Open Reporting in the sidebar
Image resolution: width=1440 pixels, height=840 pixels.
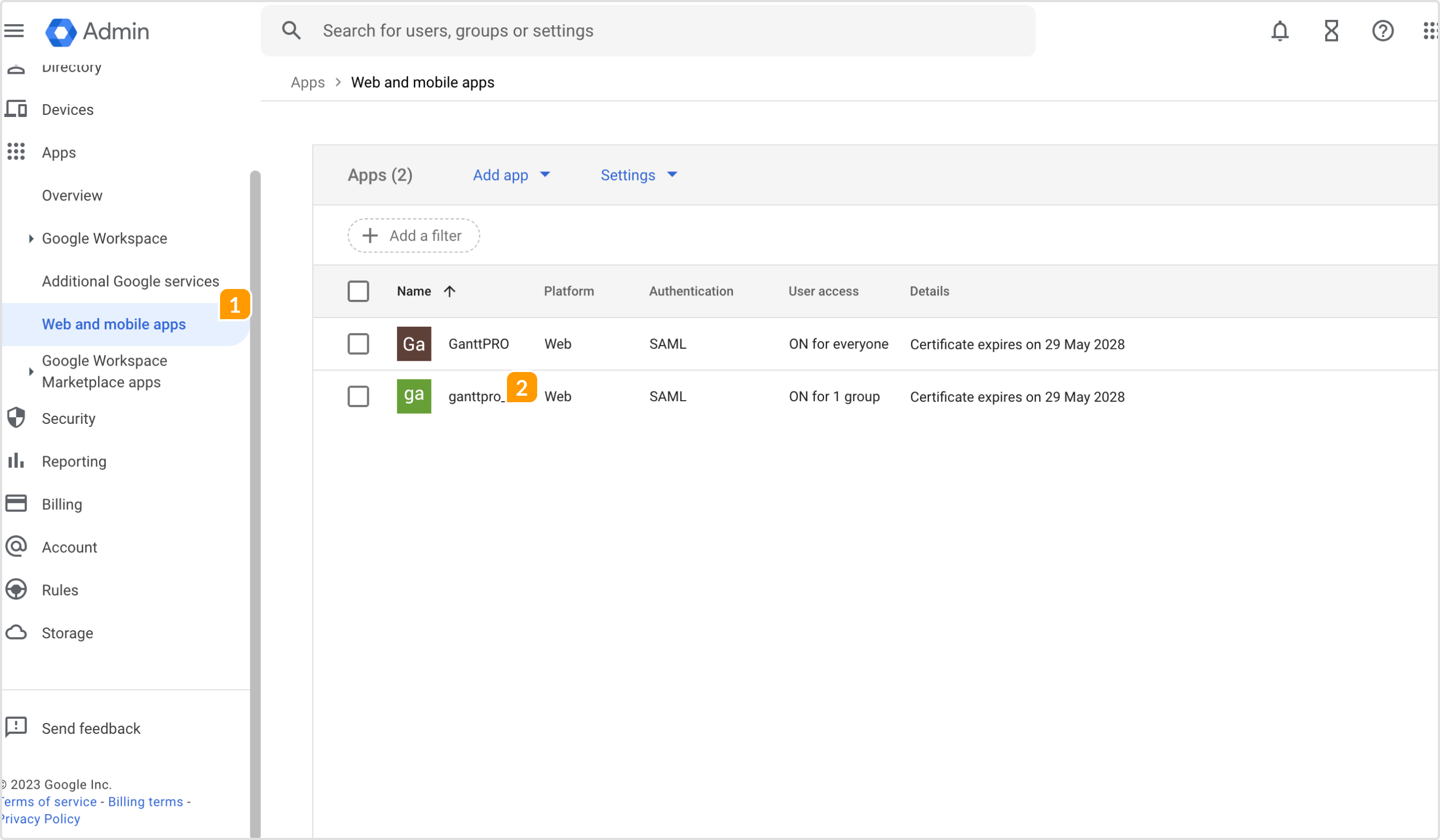point(74,462)
